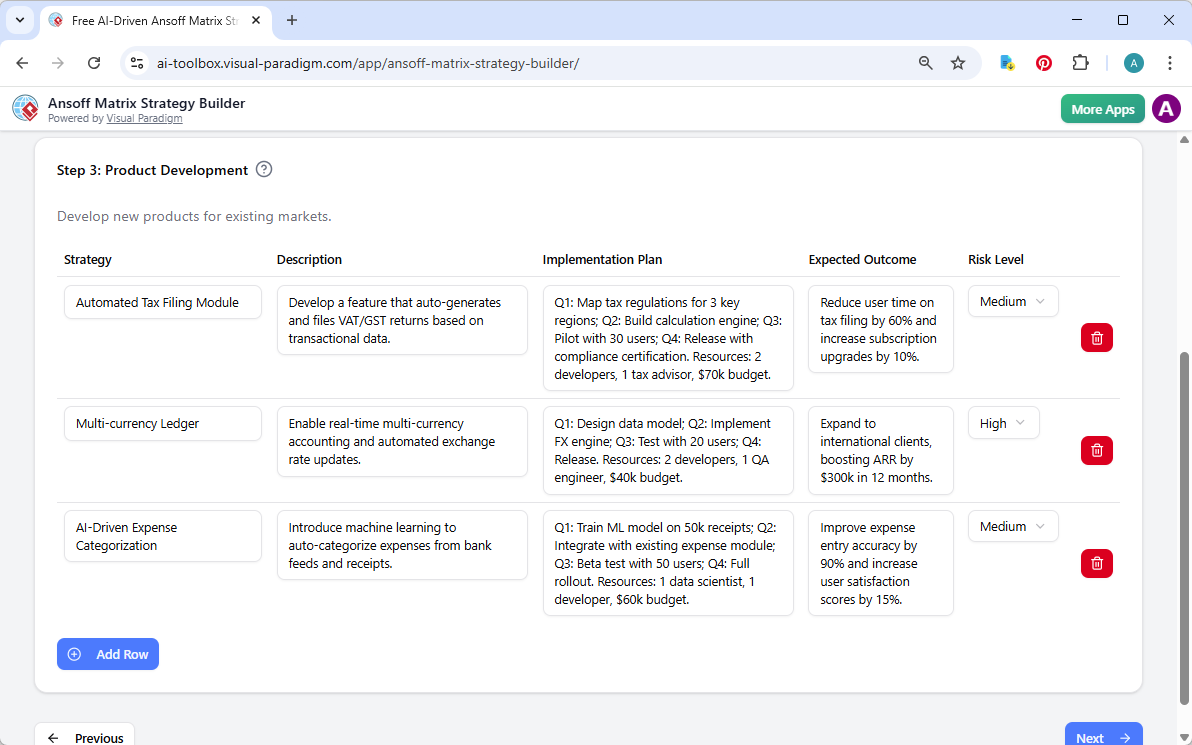Click the browser extensions puzzle icon

(x=1080, y=62)
